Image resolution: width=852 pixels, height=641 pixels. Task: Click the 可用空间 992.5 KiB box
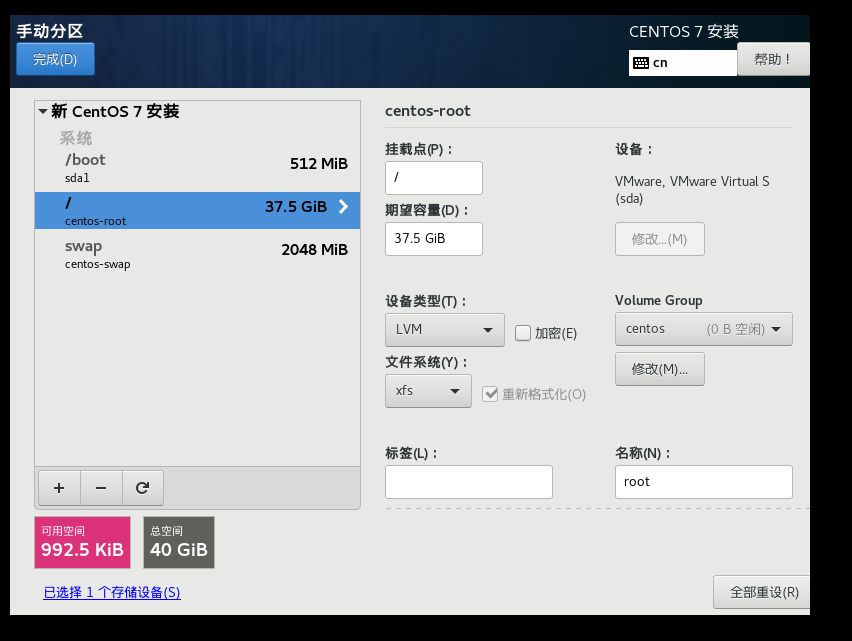click(x=83, y=543)
